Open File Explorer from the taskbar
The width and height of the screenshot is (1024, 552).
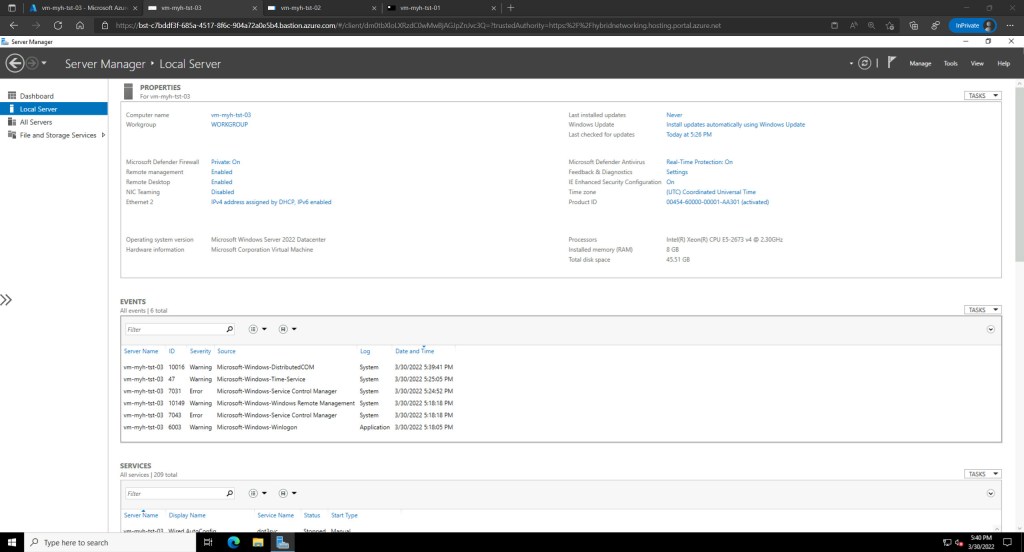tap(258, 542)
